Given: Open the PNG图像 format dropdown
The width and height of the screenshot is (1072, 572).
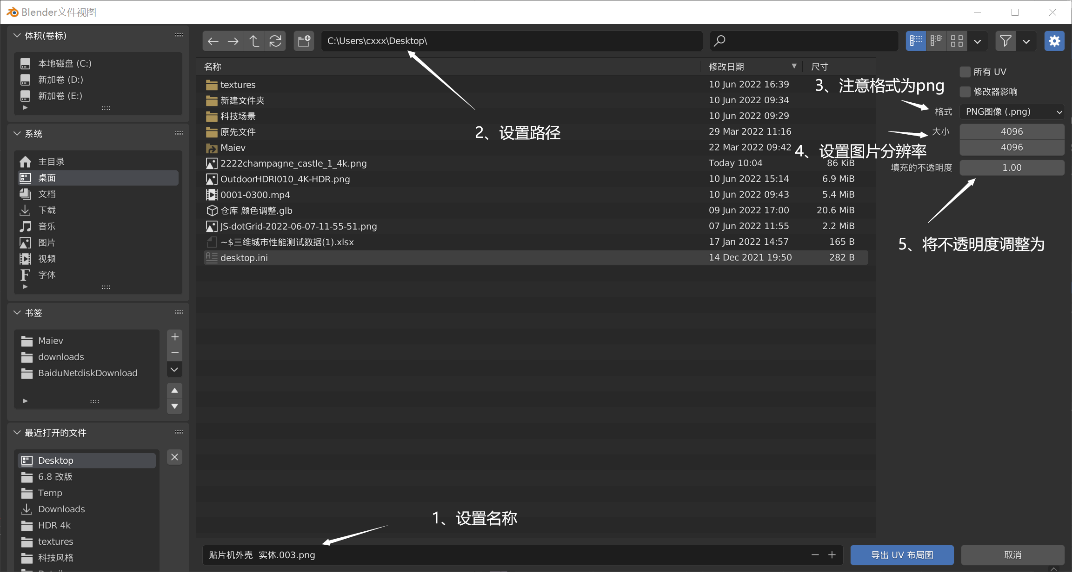Looking at the screenshot, I should (x=1012, y=111).
